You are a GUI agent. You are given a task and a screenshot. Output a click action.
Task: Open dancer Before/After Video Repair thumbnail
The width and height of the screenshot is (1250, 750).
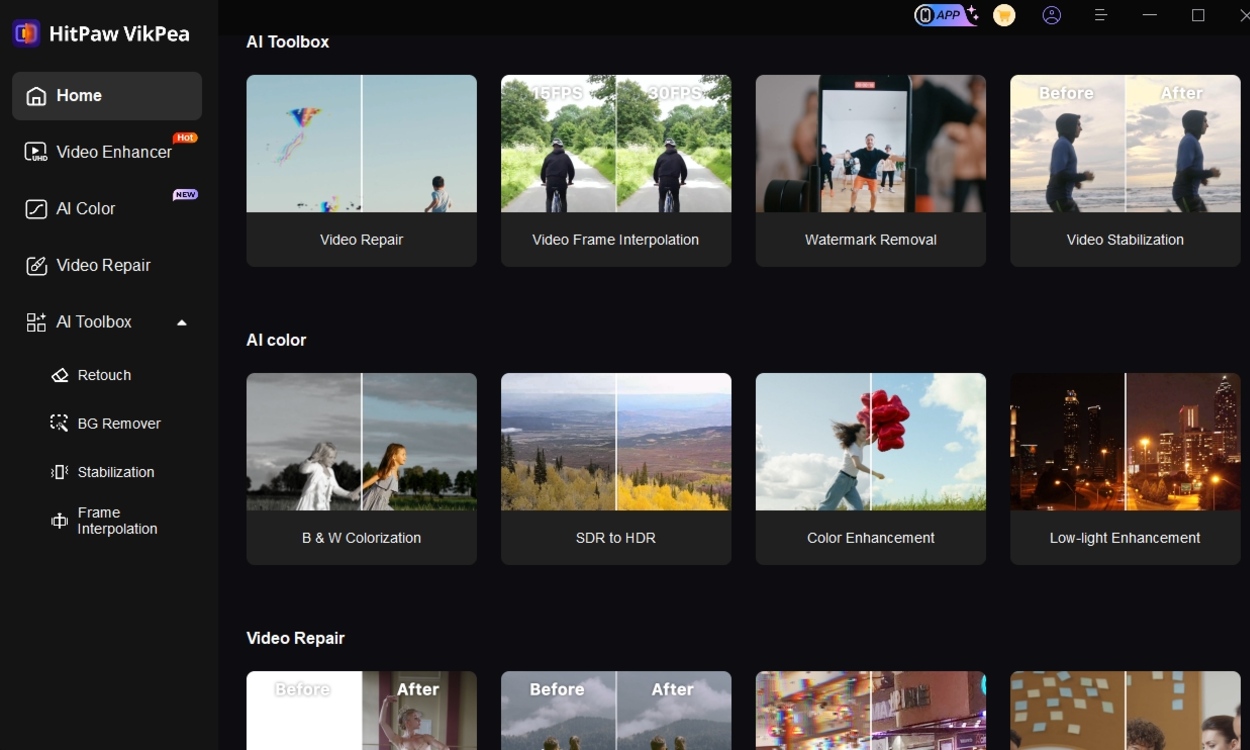tap(361, 710)
